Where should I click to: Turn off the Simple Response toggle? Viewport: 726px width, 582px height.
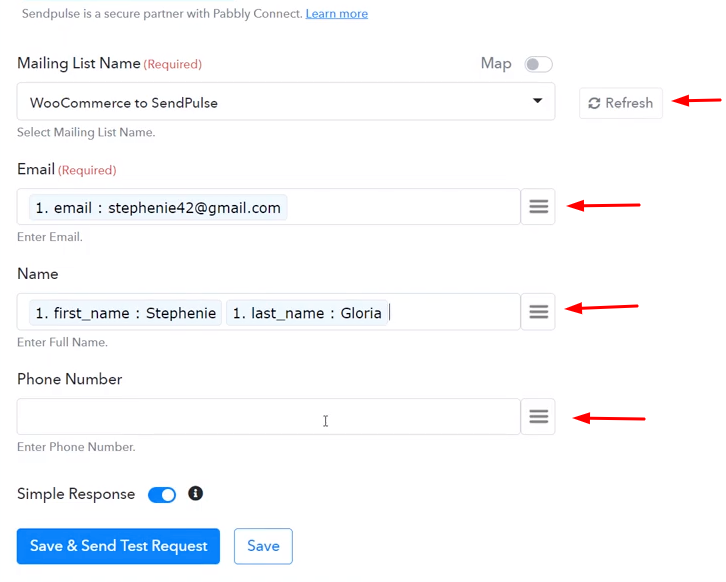pyautogui.click(x=162, y=494)
